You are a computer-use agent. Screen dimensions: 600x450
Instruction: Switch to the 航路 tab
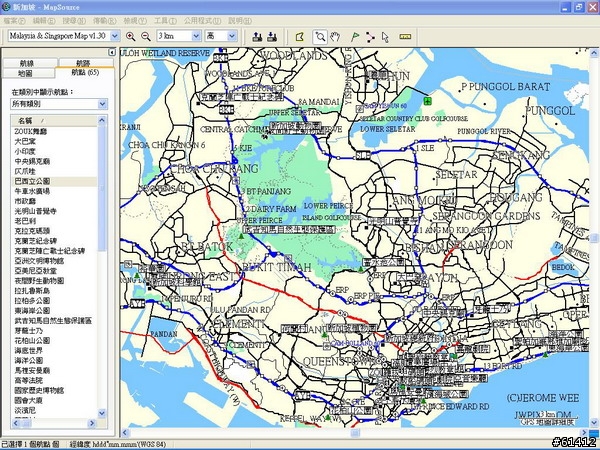(86, 63)
